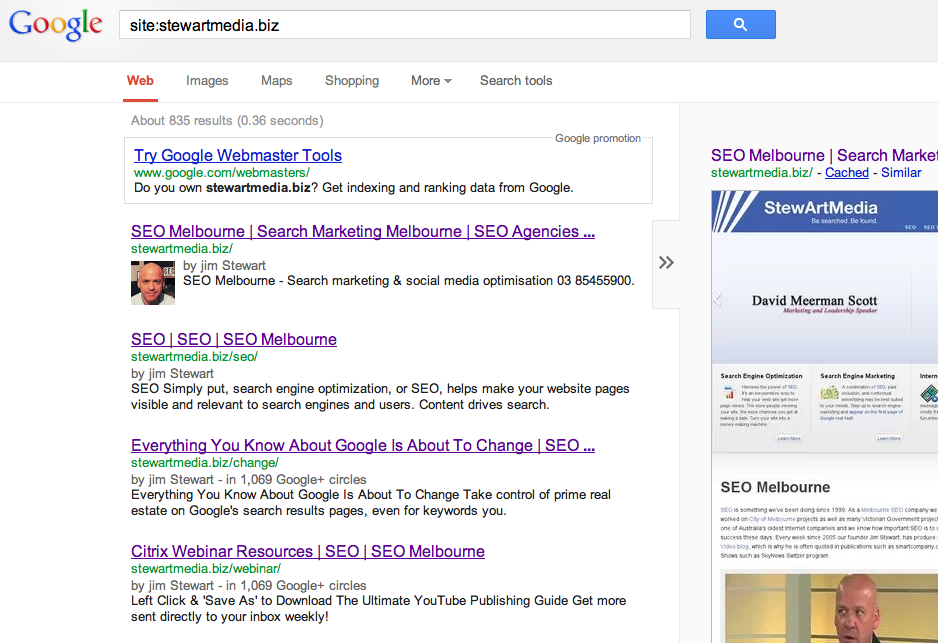The image size is (938, 643).
Task: Open Try Google Webmaster Tools link
Action: pos(237,156)
